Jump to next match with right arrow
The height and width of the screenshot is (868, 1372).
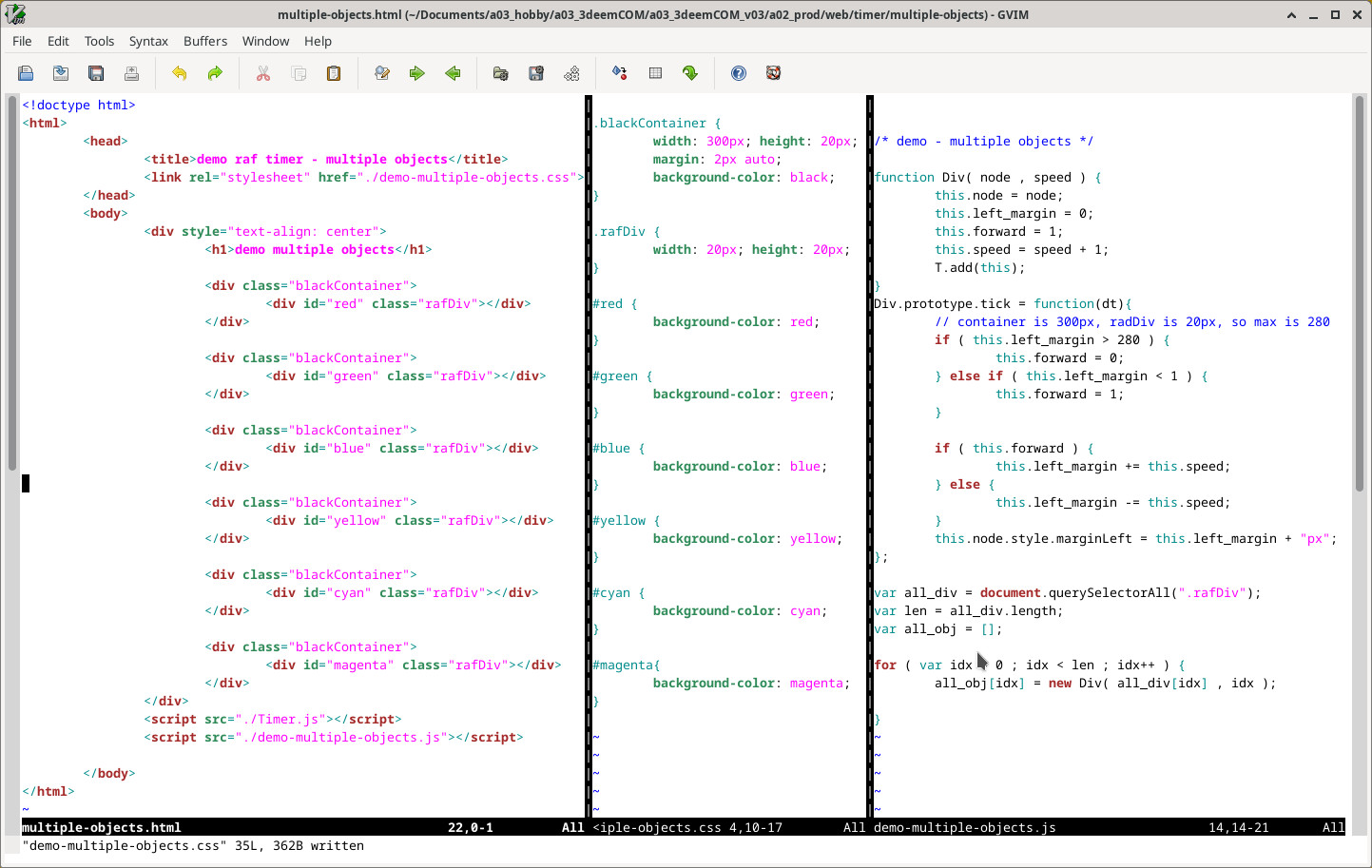pyautogui.click(x=417, y=73)
